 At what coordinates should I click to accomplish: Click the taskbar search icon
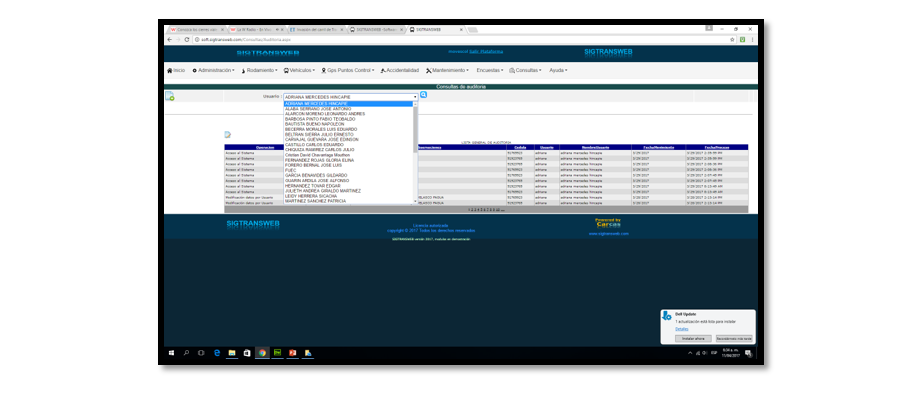(x=186, y=353)
